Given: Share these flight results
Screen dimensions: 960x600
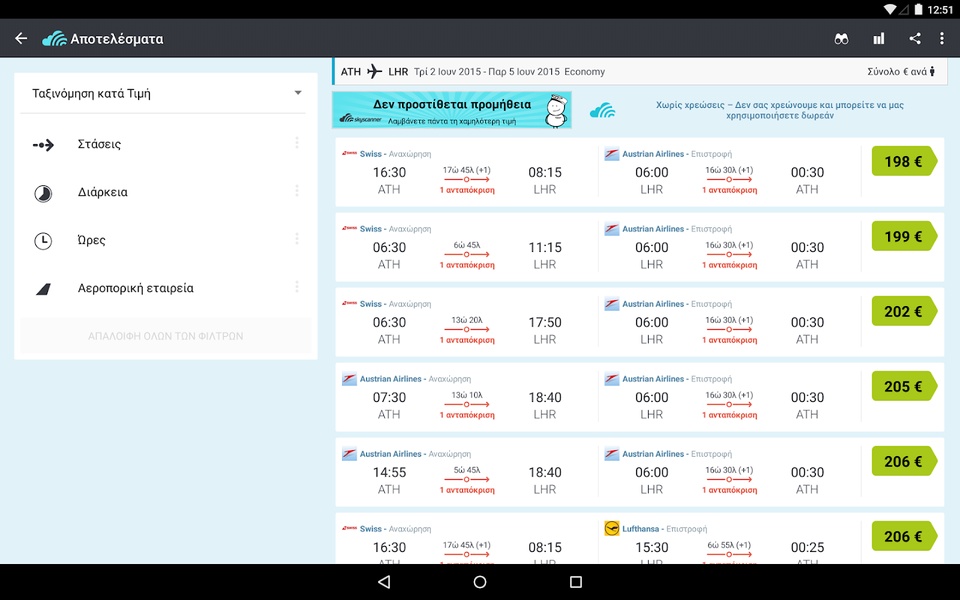Looking at the screenshot, I should coord(915,39).
